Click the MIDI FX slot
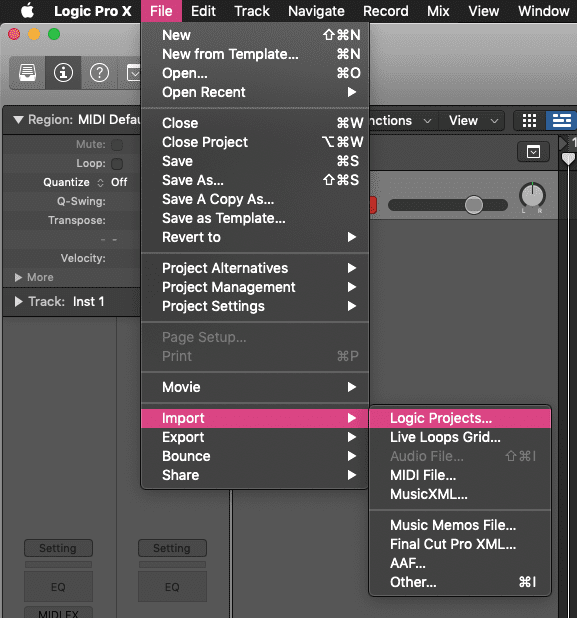Viewport: 577px width, 618px height. [58, 613]
